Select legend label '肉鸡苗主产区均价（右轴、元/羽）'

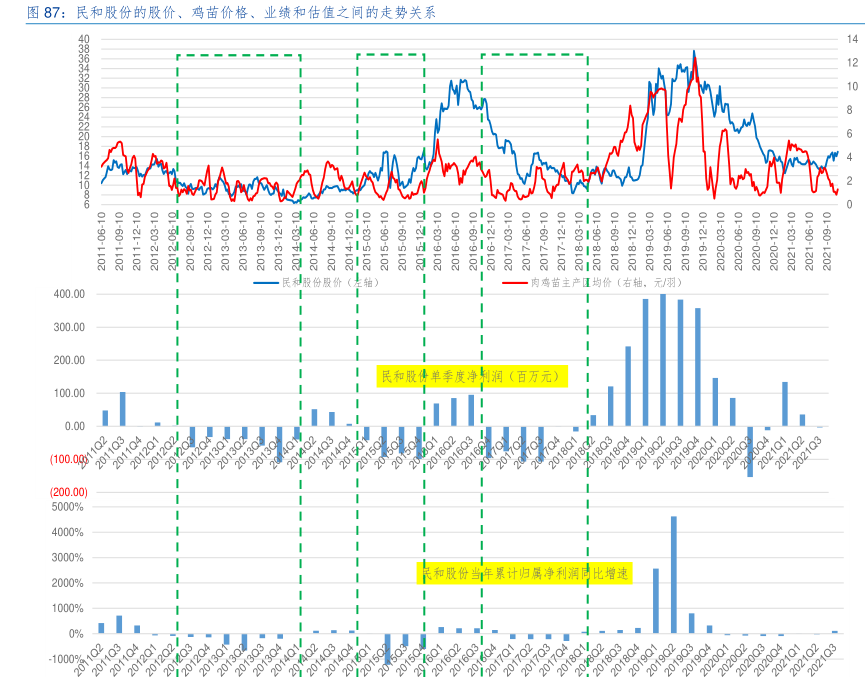(606, 282)
